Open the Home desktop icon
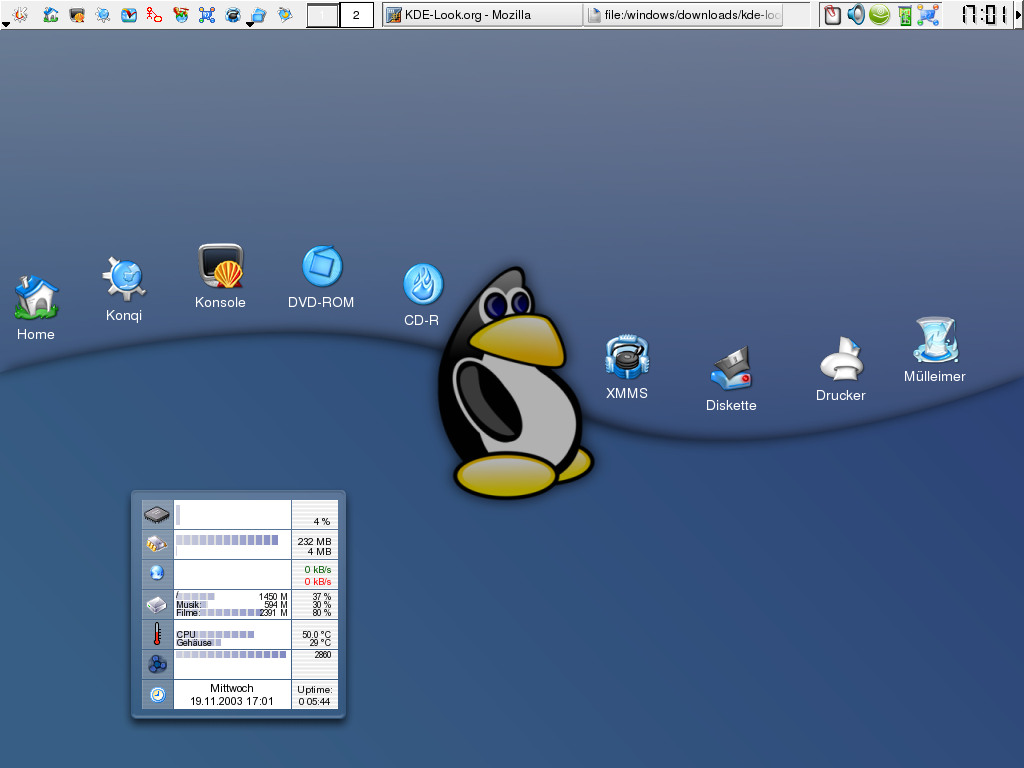 point(36,308)
